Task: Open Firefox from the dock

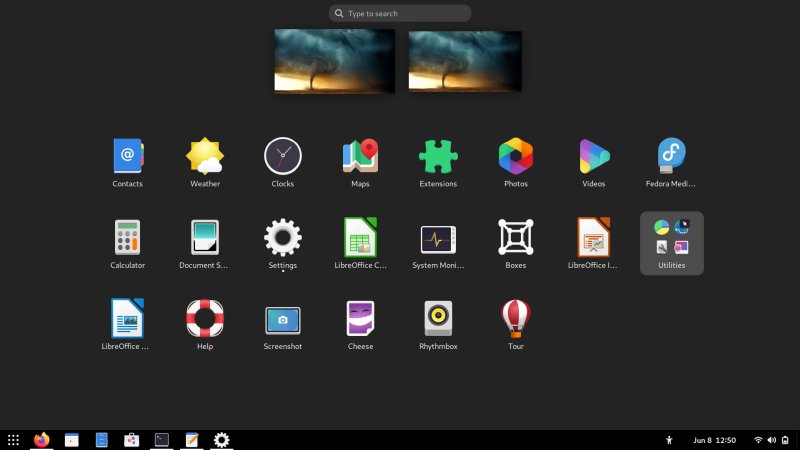Action: (41, 440)
